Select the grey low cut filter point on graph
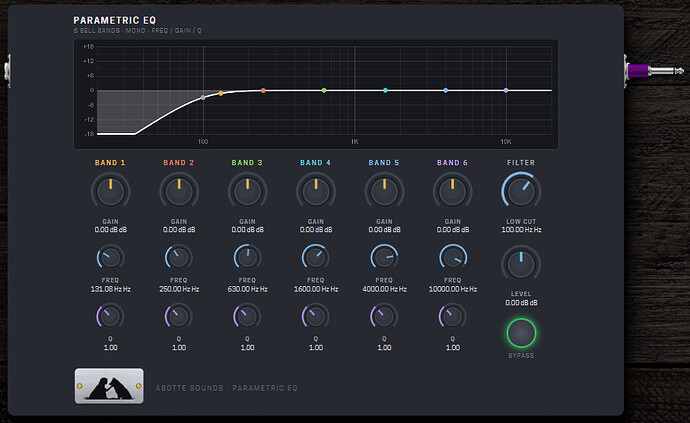The height and width of the screenshot is (423, 690). click(x=203, y=97)
